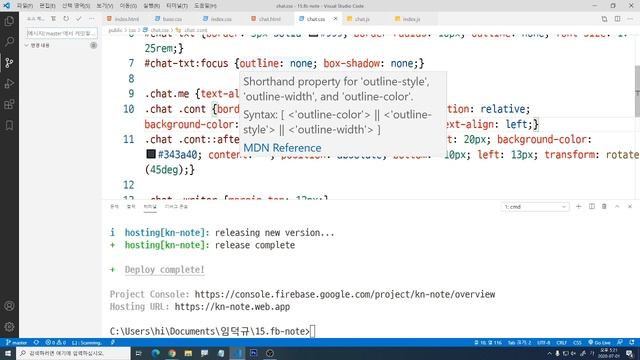Screen dimensions: 640x360
Task: Change CRLF line ending in status bar
Action: 562,342
